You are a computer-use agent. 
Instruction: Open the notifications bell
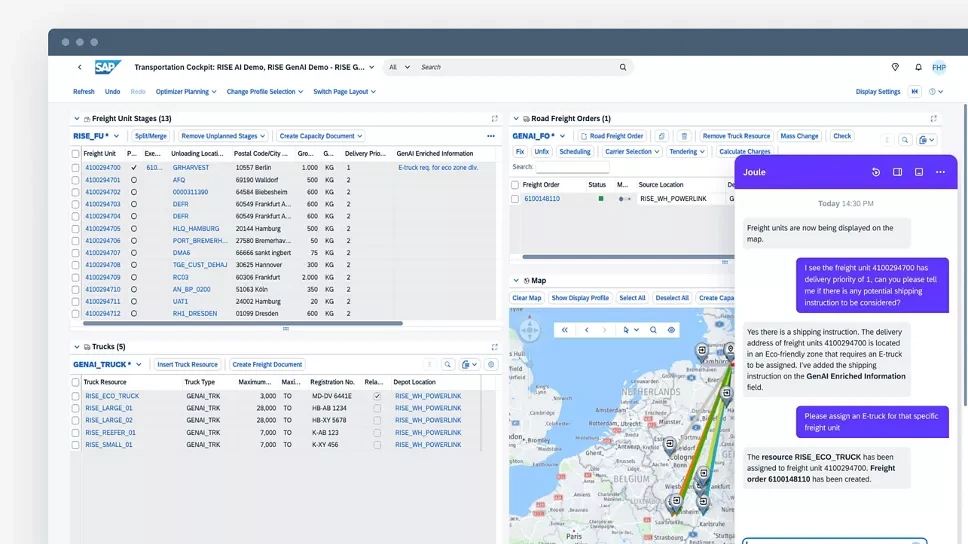pos(918,67)
